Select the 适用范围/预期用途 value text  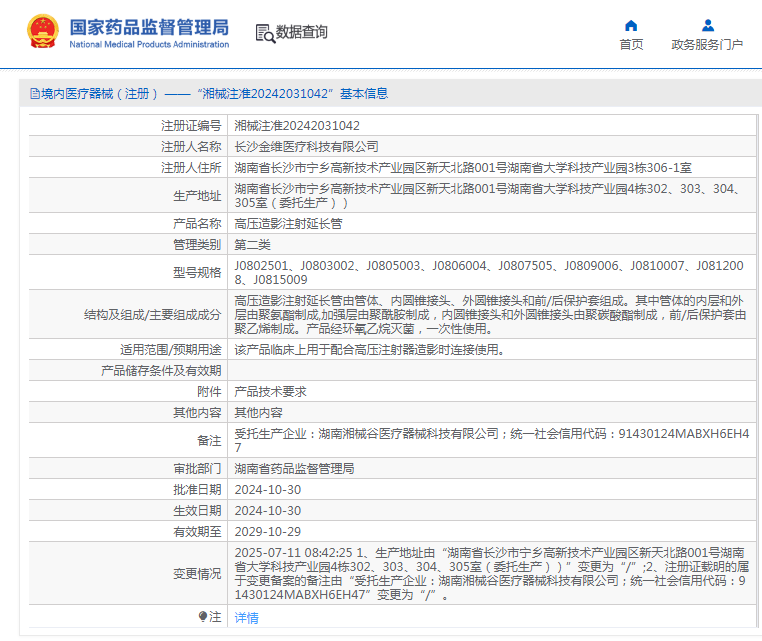tap(368, 349)
